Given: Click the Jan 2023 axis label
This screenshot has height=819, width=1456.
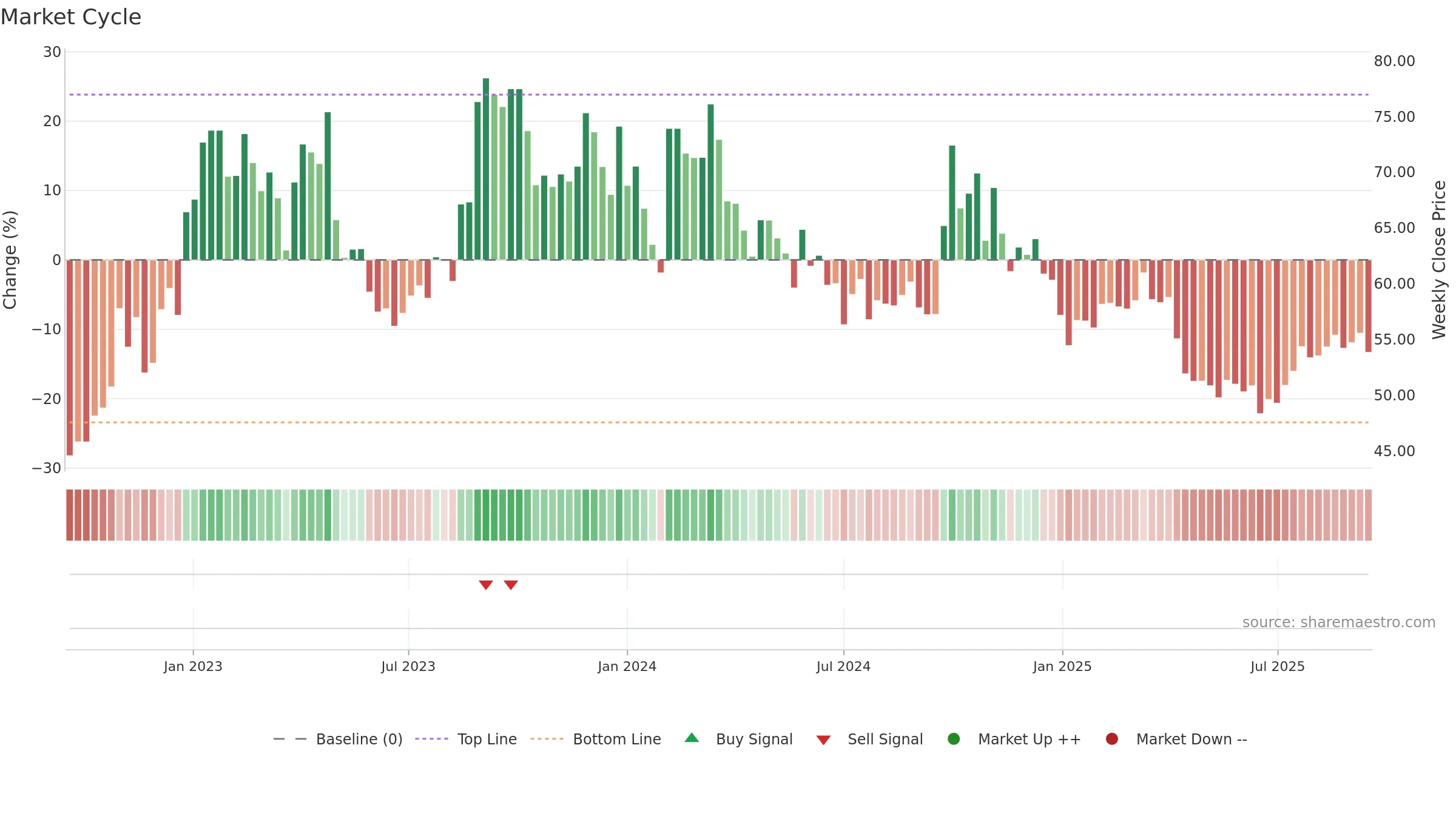Looking at the screenshot, I should click(x=193, y=666).
